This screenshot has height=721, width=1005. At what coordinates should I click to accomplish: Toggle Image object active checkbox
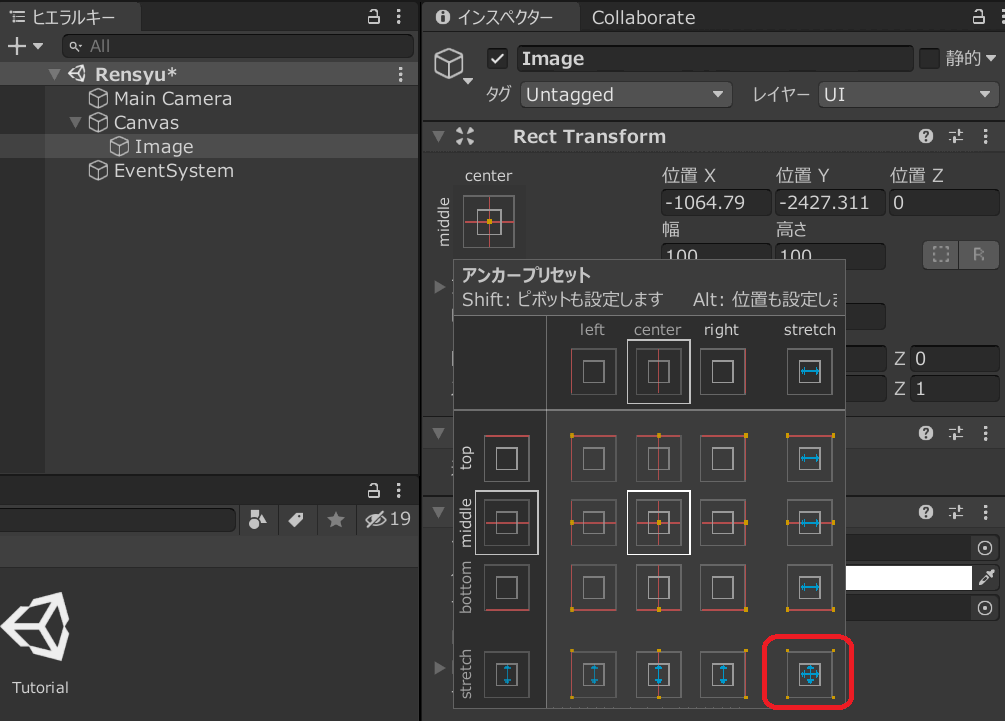497,59
